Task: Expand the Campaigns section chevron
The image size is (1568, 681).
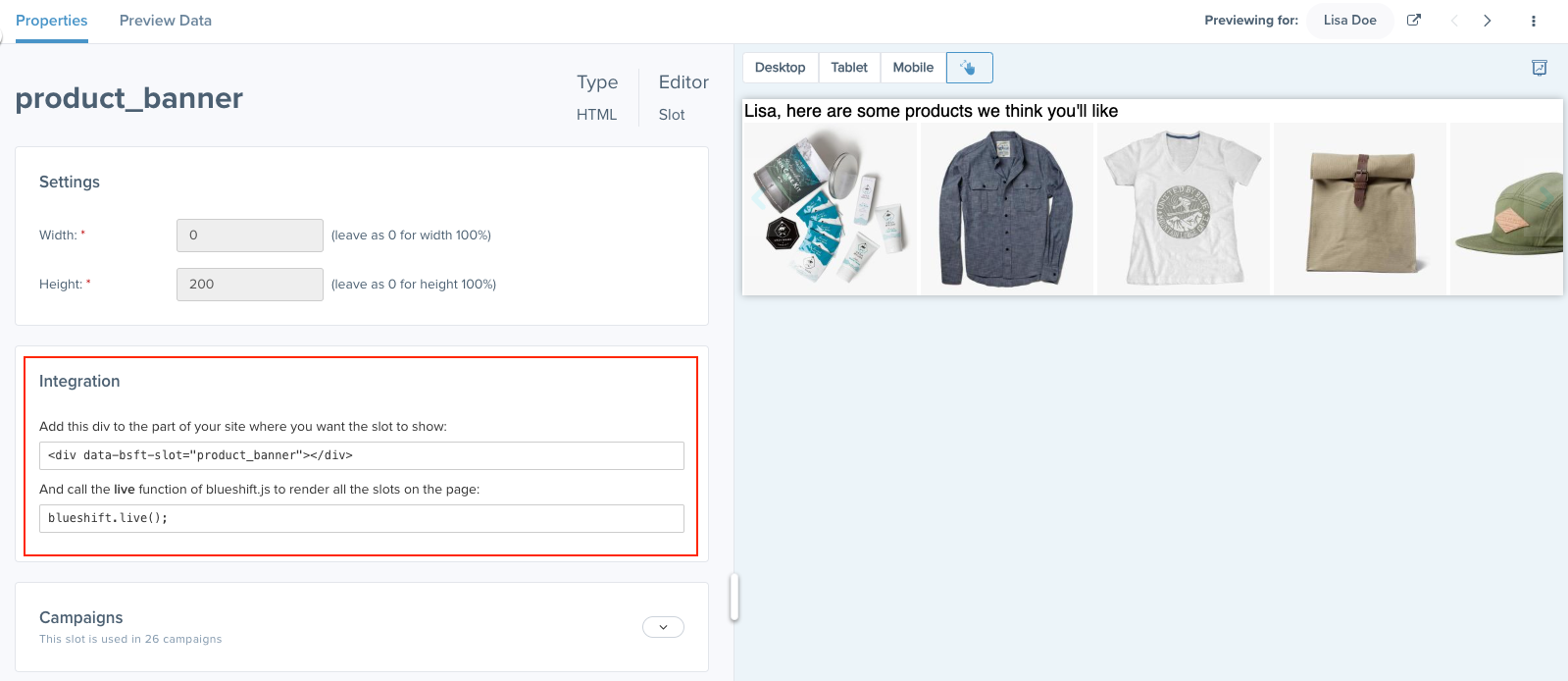Action: click(x=663, y=627)
